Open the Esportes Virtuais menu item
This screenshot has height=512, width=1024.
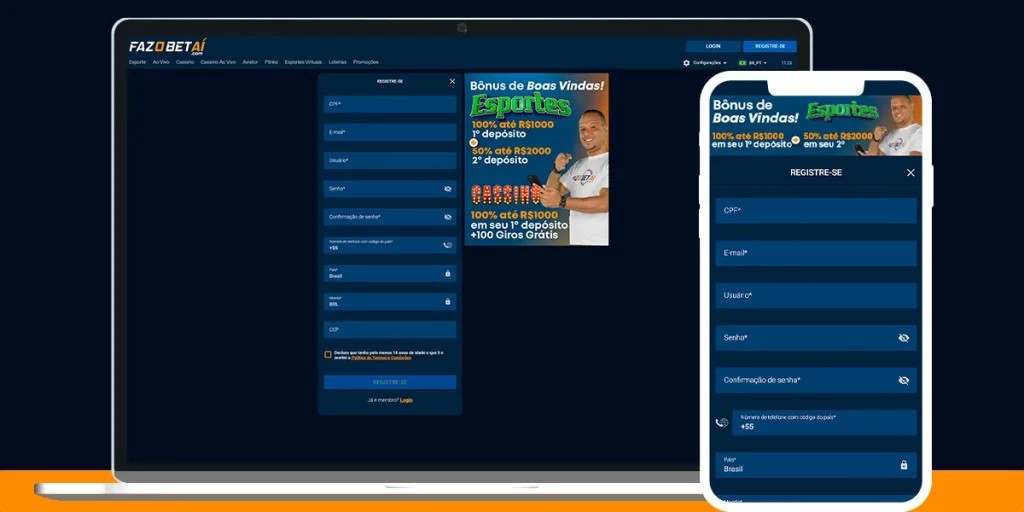pos(303,62)
